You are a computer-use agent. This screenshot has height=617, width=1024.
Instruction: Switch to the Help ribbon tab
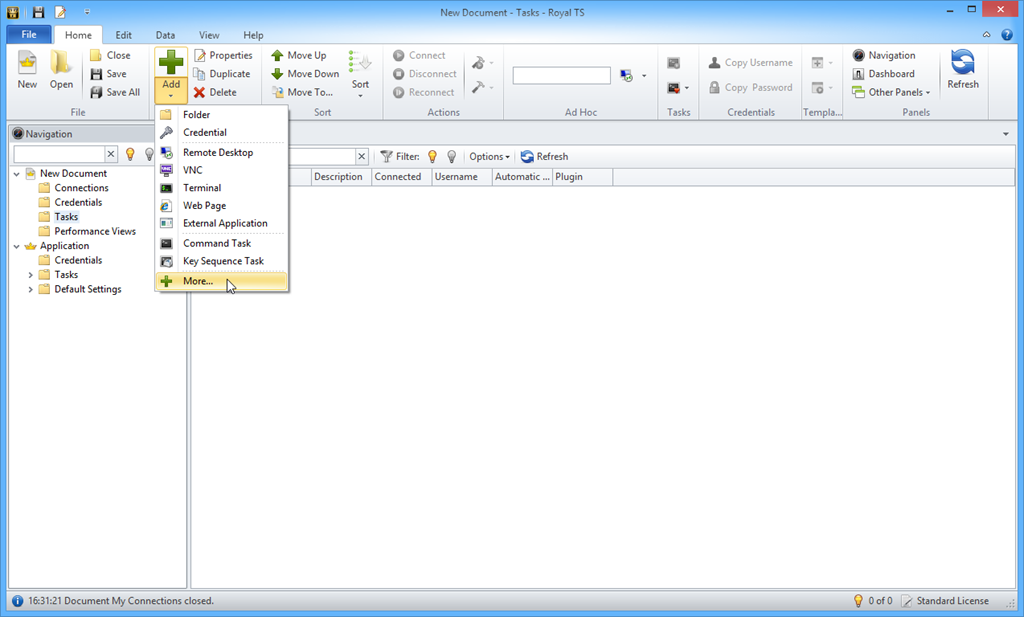click(x=253, y=35)
